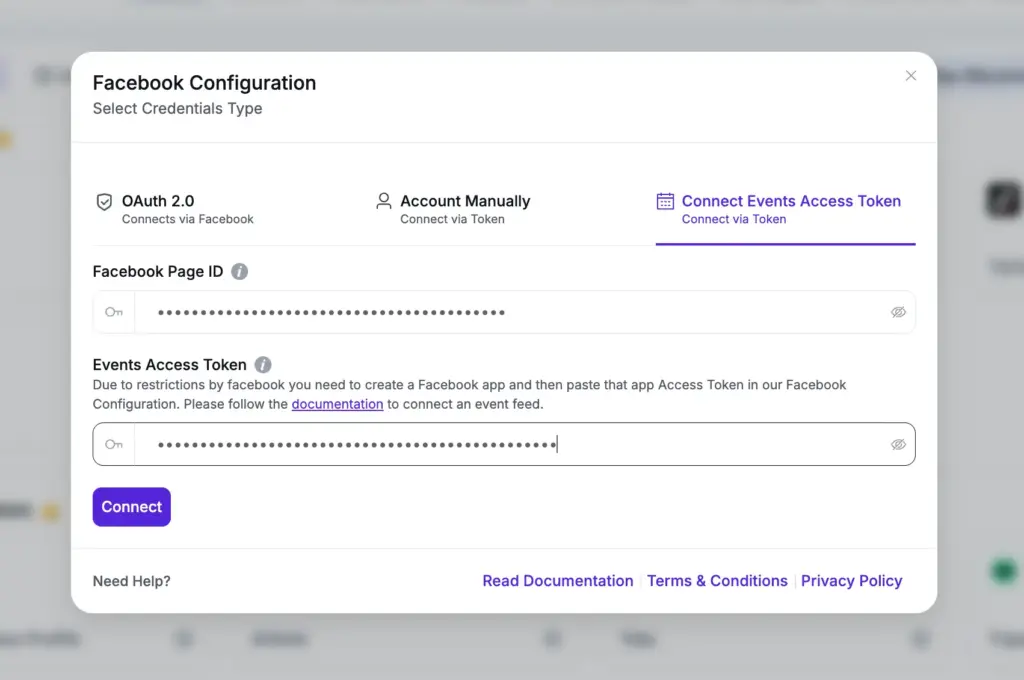Image resolution: width=1024 pixels, height=680 pixels.
Task: Open Terms & Conditions link
Action: pos(717,581)
